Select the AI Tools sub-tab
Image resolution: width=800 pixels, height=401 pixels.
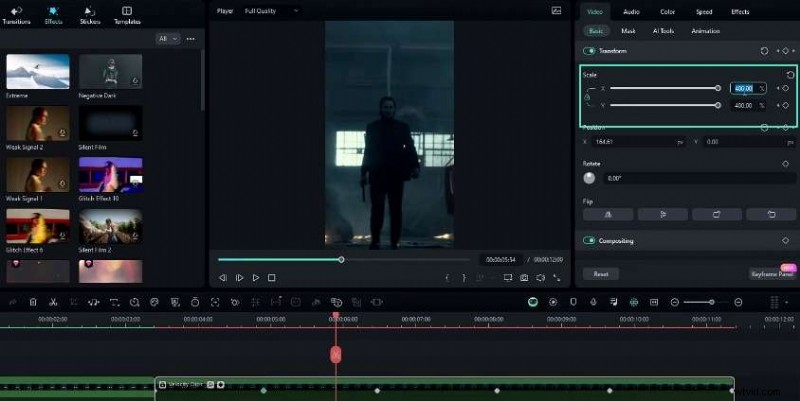pos(663,31)
